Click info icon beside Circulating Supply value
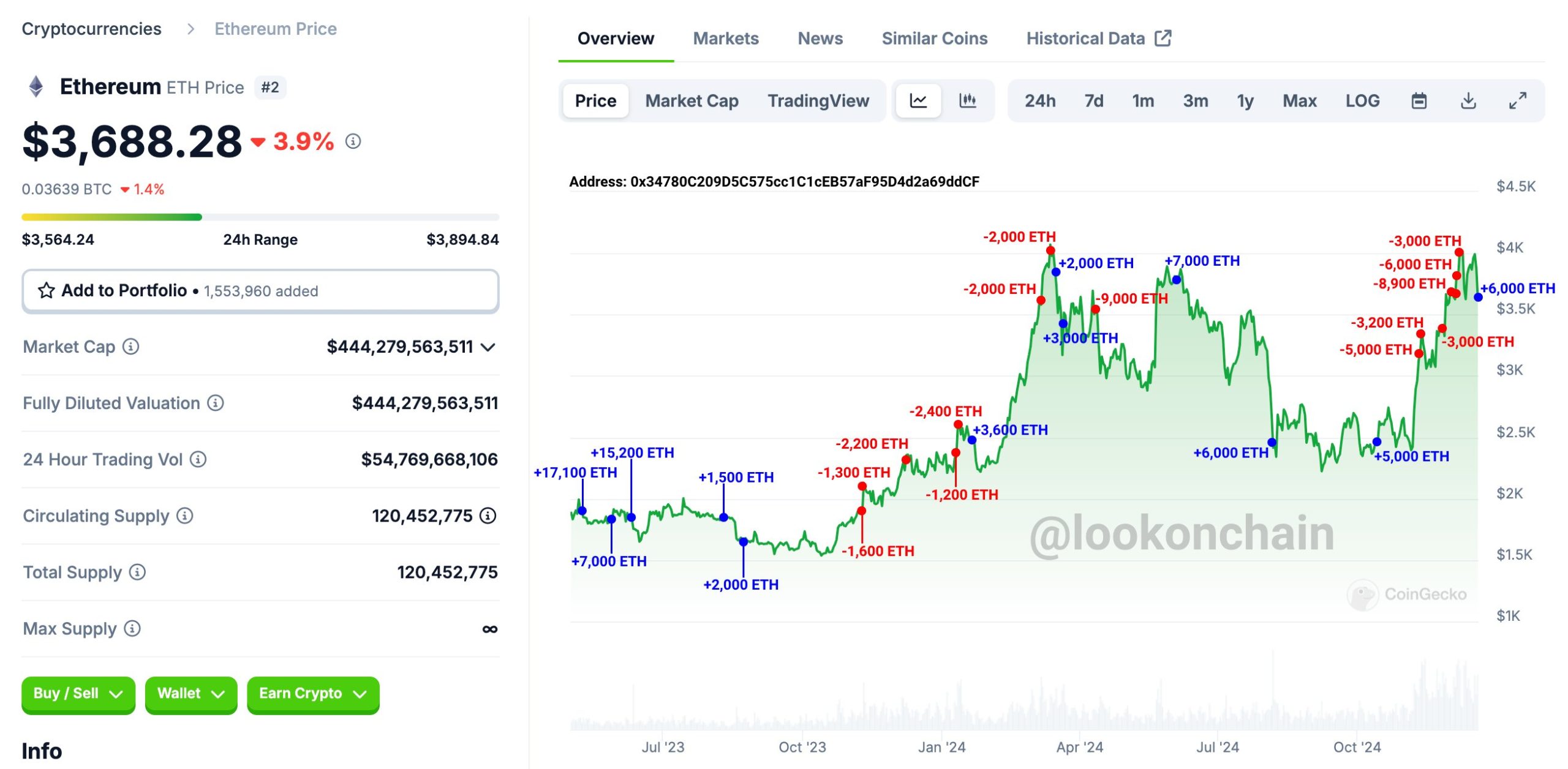The image size is (1568, 769). pos(488,516)
